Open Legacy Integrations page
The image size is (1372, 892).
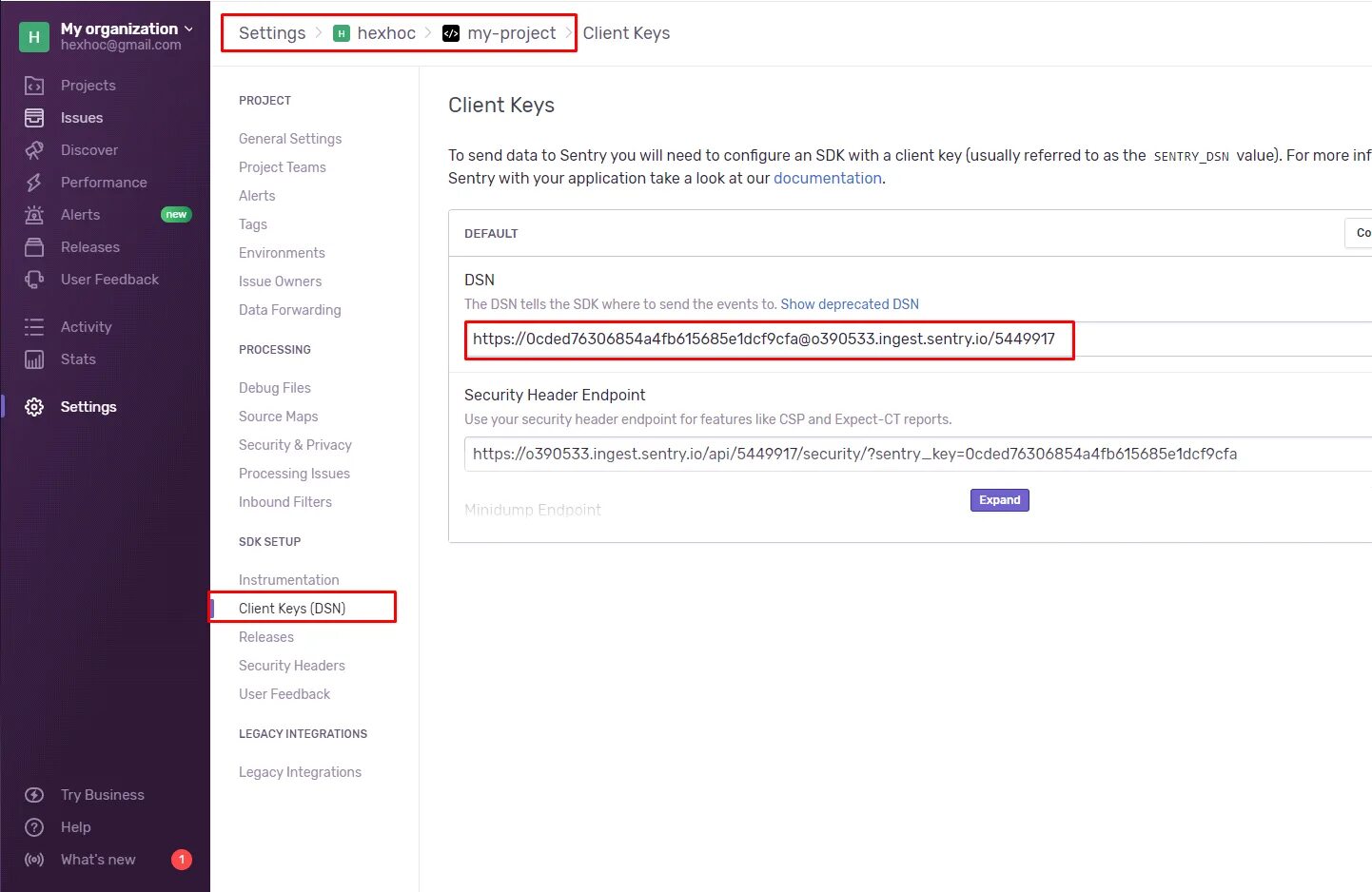(300, 772)
